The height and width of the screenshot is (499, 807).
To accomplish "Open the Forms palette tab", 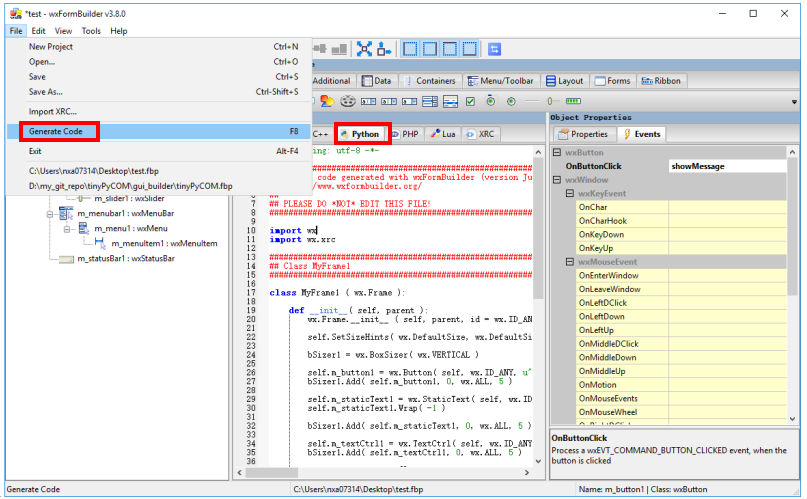I will click(x=612, y=81).
